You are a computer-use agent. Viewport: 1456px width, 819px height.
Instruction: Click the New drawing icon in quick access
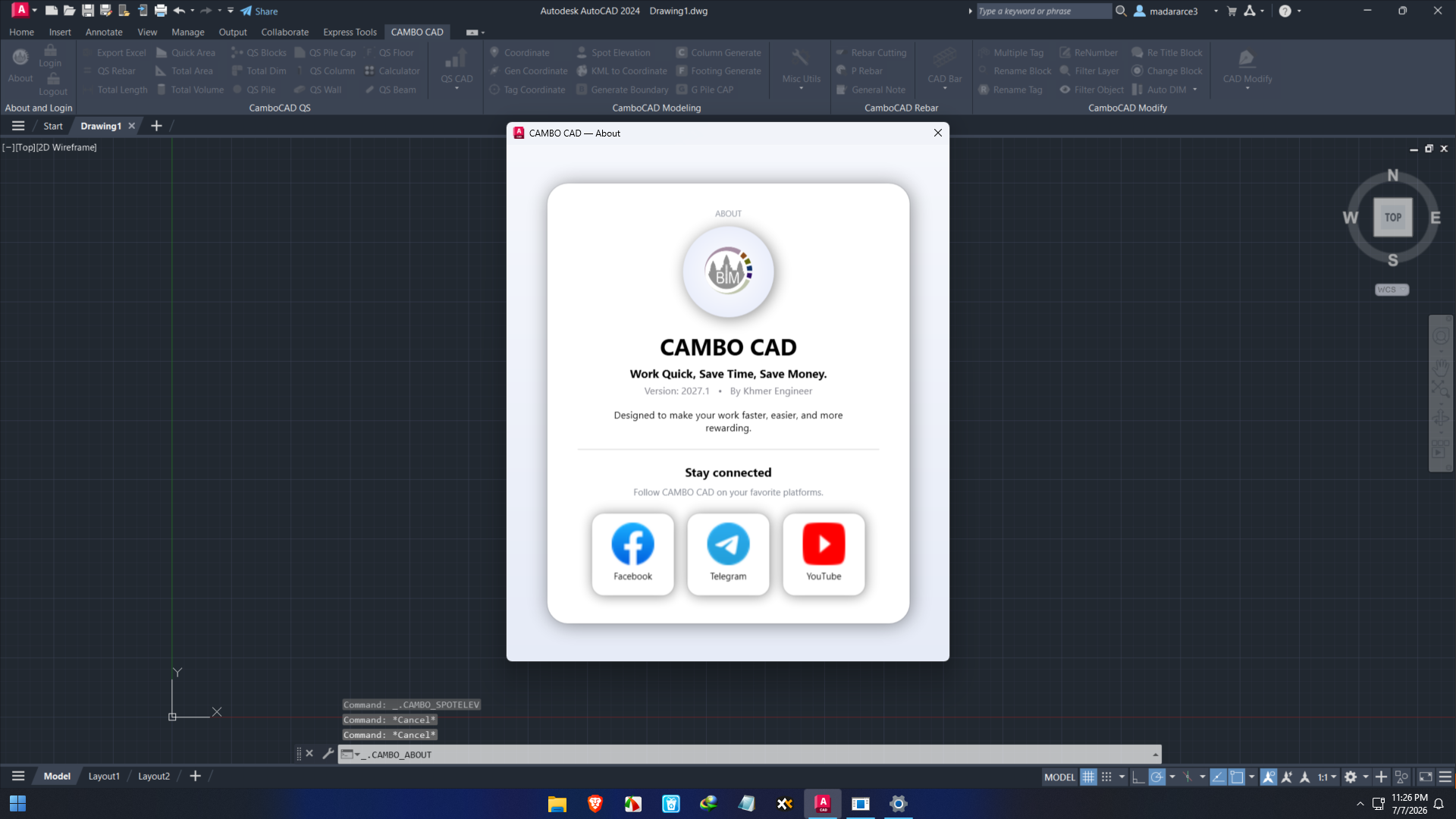(x=51, y=11)
